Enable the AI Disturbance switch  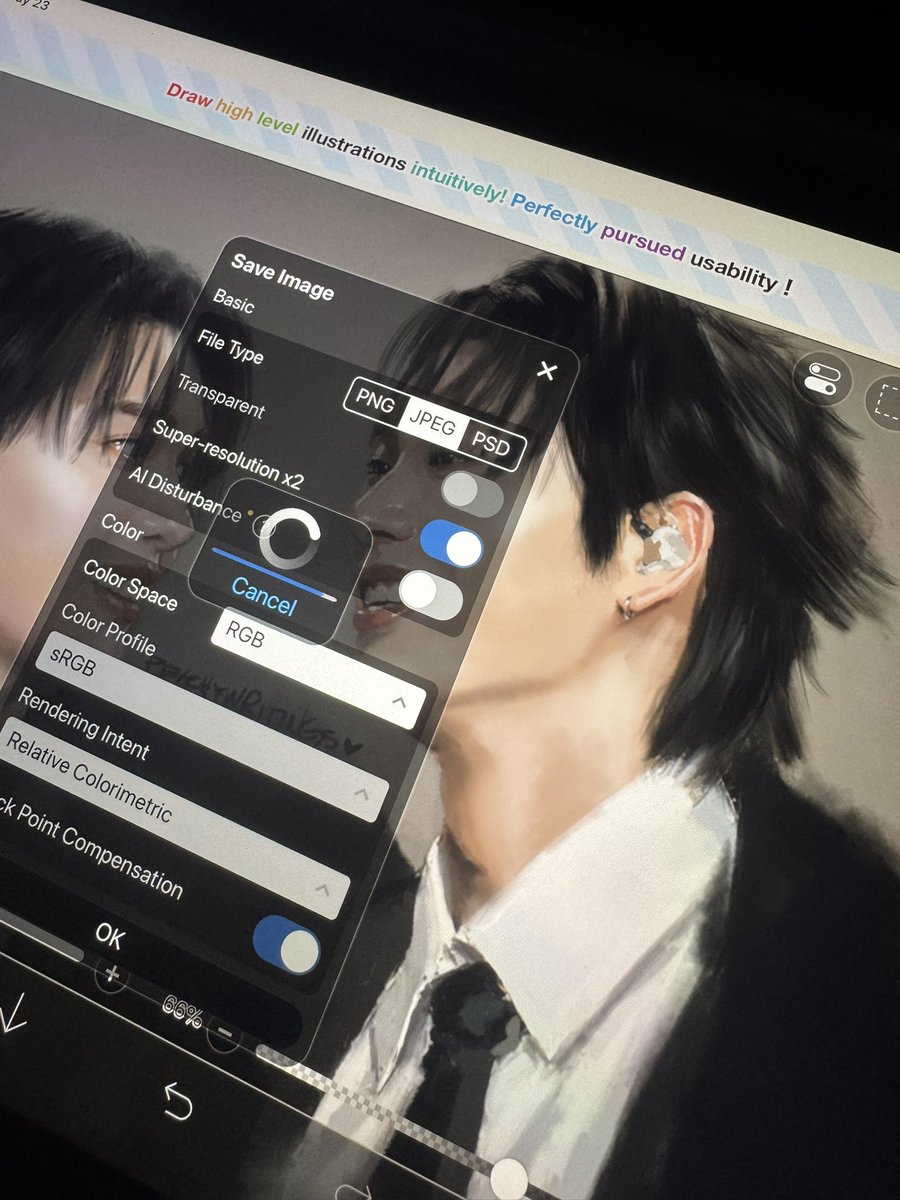[431, 595]
